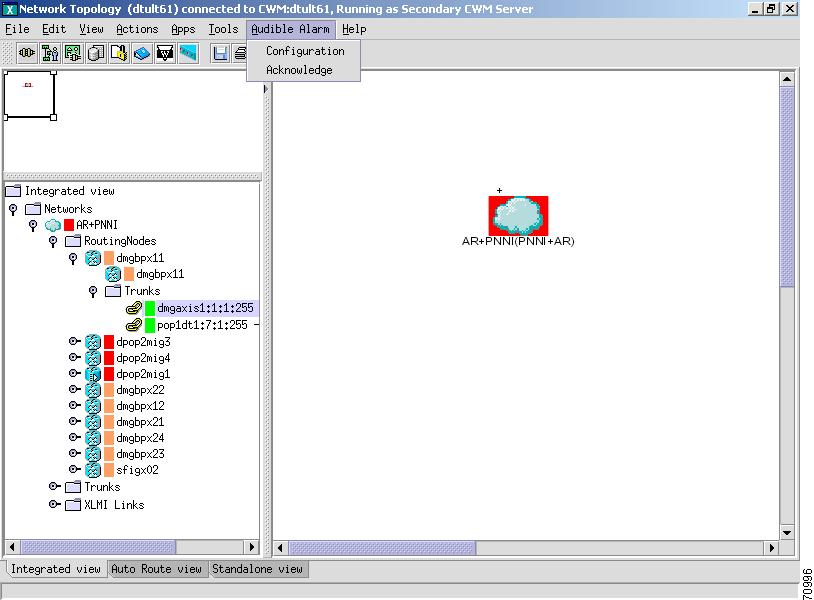Collapse the Trunks folder under dmgbpx11

coord(93,292)
